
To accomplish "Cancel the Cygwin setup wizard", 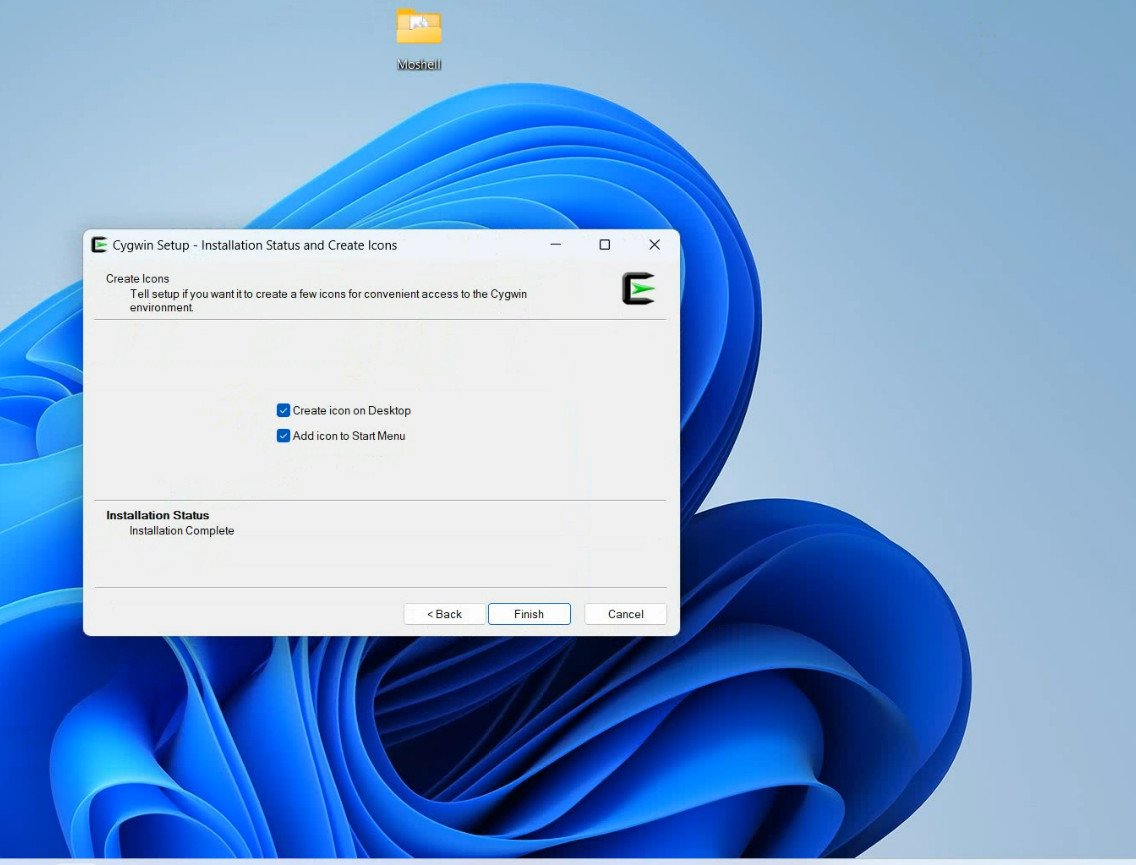I will tap(625, 614).
